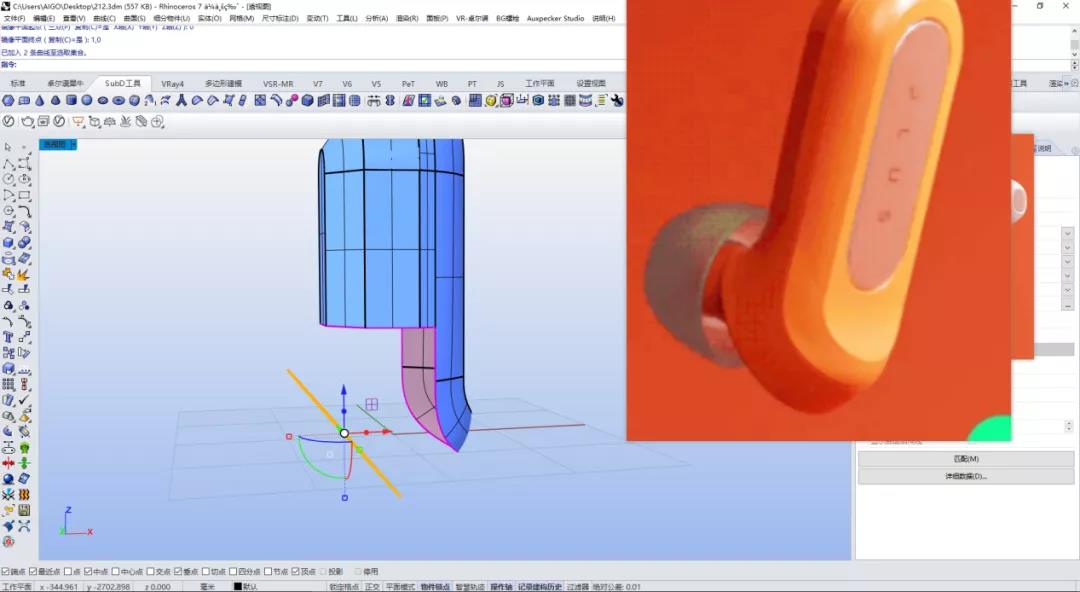This screenshot has height=592, width=1080.
Task: Click the 详细数据(D)... button
Action: (x=966, y=476)
